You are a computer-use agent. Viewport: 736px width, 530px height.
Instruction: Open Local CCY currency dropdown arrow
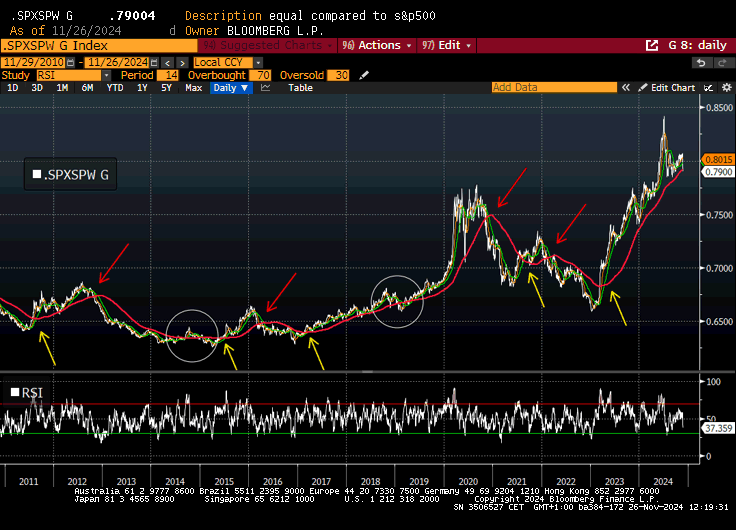(x=258, y=62)
